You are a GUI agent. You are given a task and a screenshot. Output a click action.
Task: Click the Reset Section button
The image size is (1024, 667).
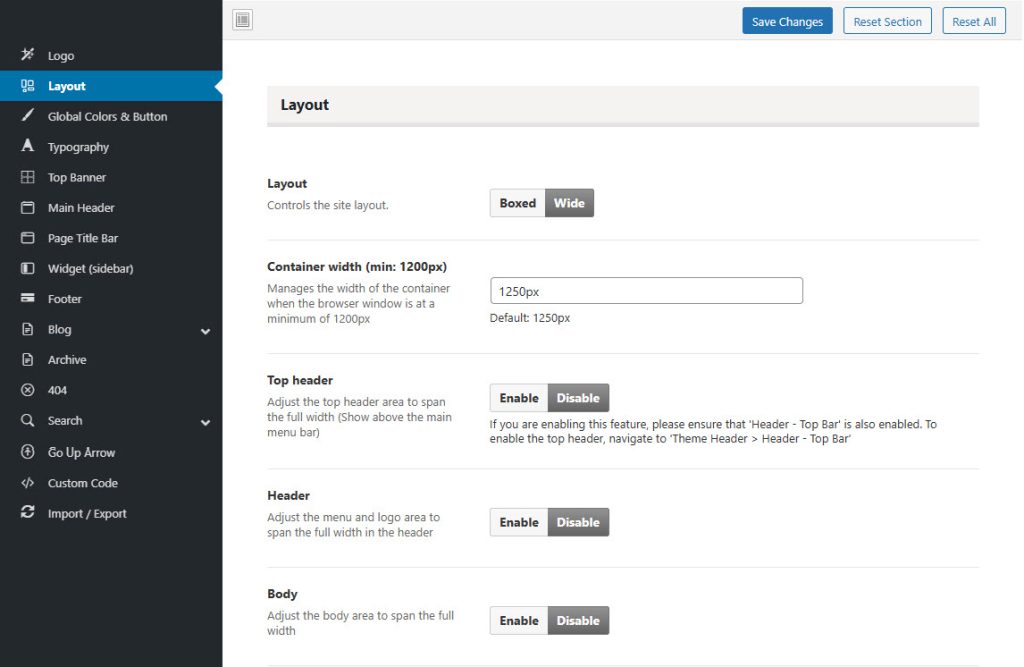click(887, 21)
